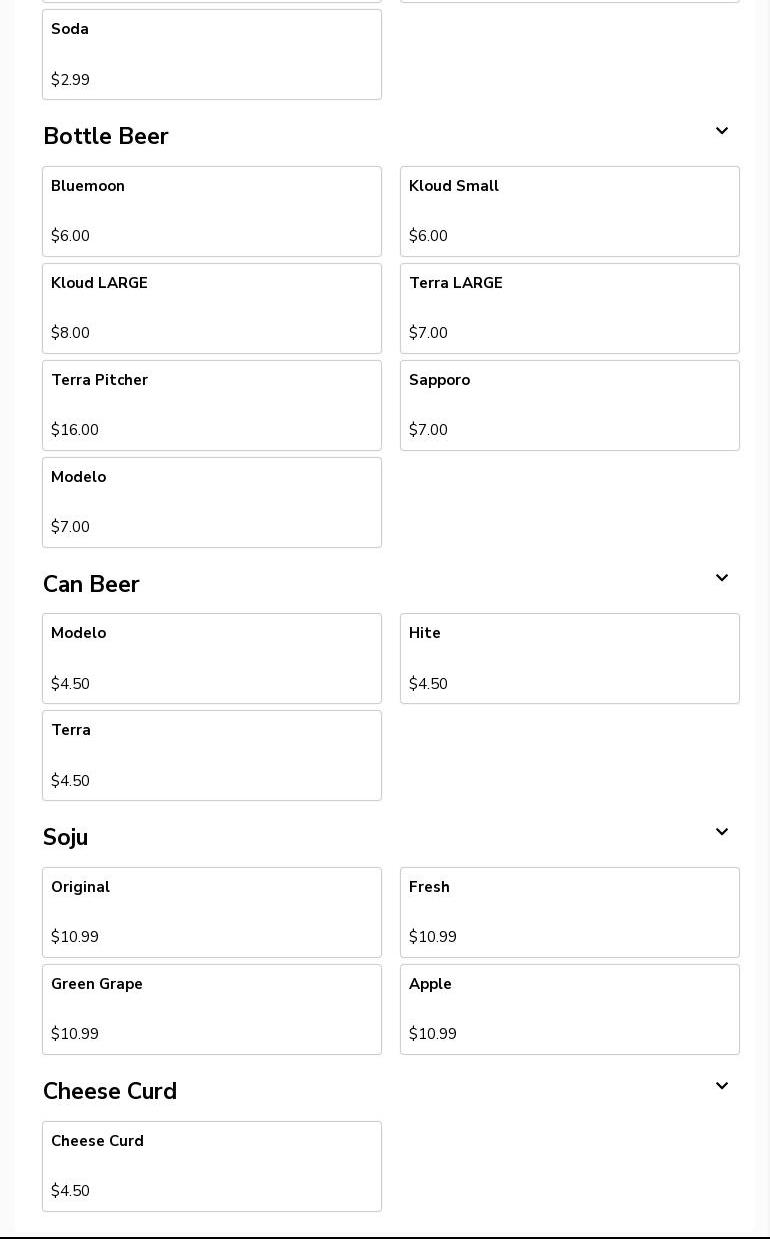Pick the Terra can beer

pyautogui.click(x=211, y=755)
